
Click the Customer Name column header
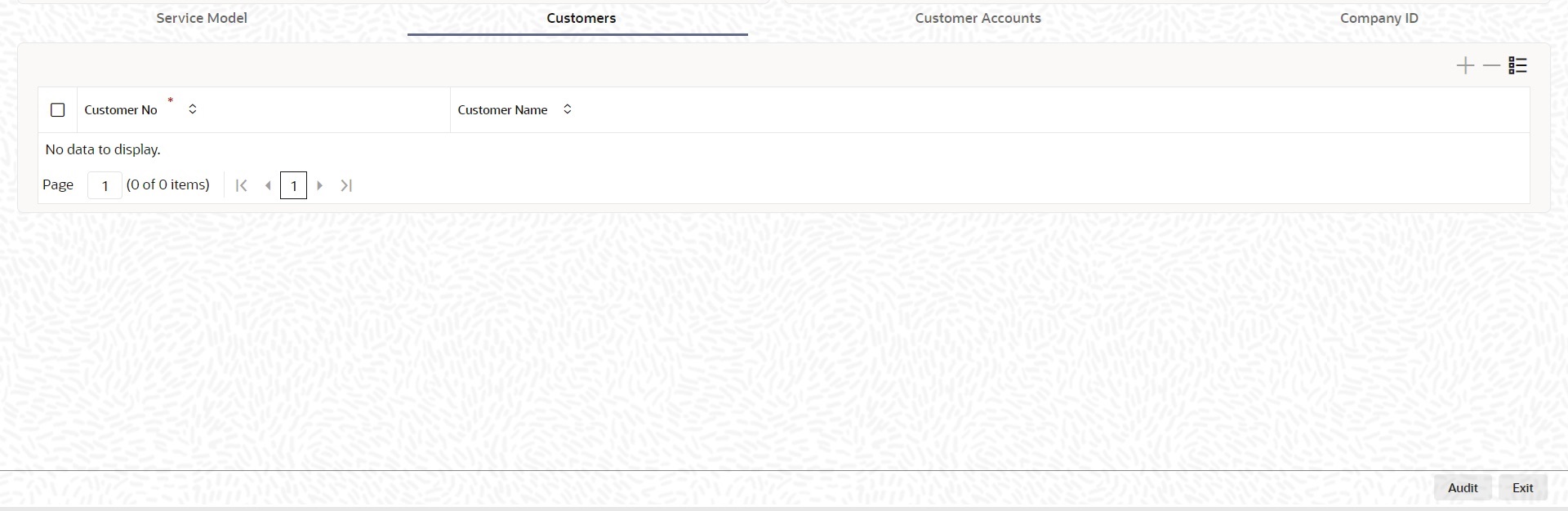pyautogui.click(x=502, y=110)
